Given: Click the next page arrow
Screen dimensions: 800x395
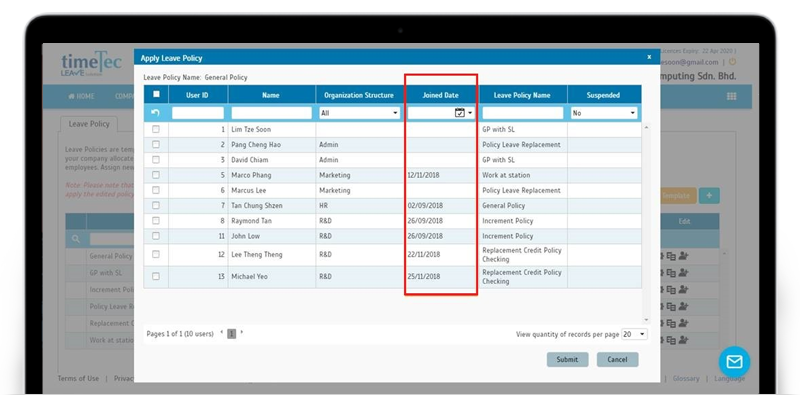Looking at the screenshot, I should pyautogui.click(x=242, y=333).
